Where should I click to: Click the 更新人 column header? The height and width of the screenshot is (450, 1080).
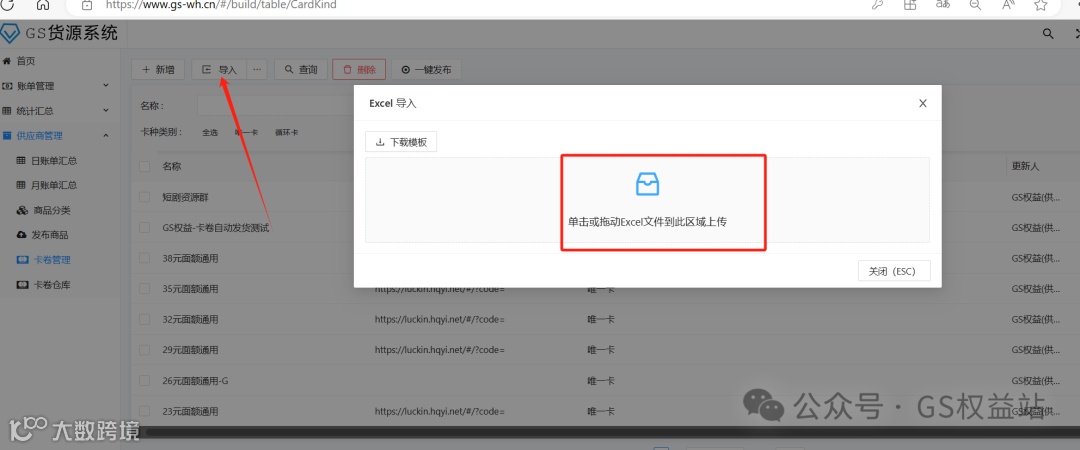tap(1026, 166)
